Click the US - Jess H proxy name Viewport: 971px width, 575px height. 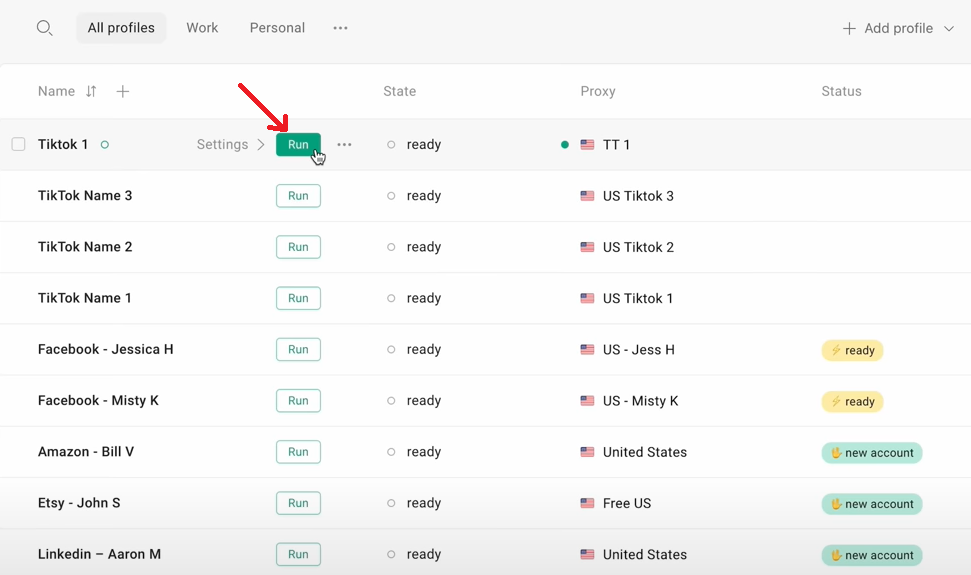(x=638, y=350)
